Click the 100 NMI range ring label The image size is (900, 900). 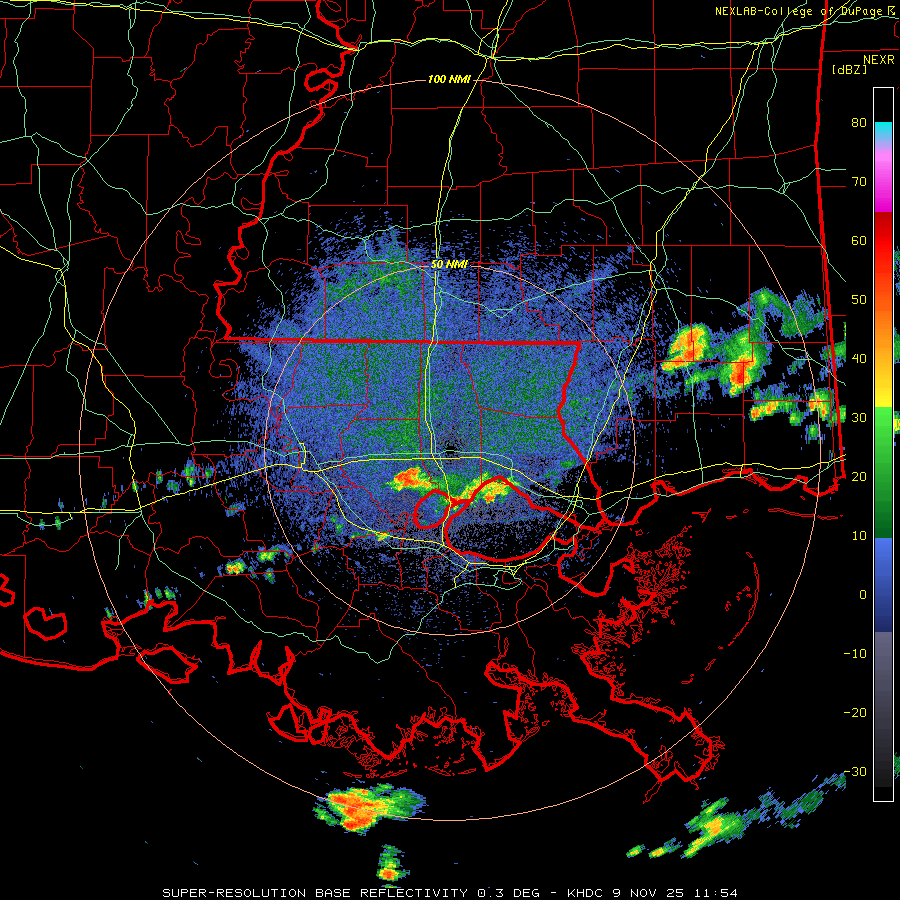click(x=449, y=79)
